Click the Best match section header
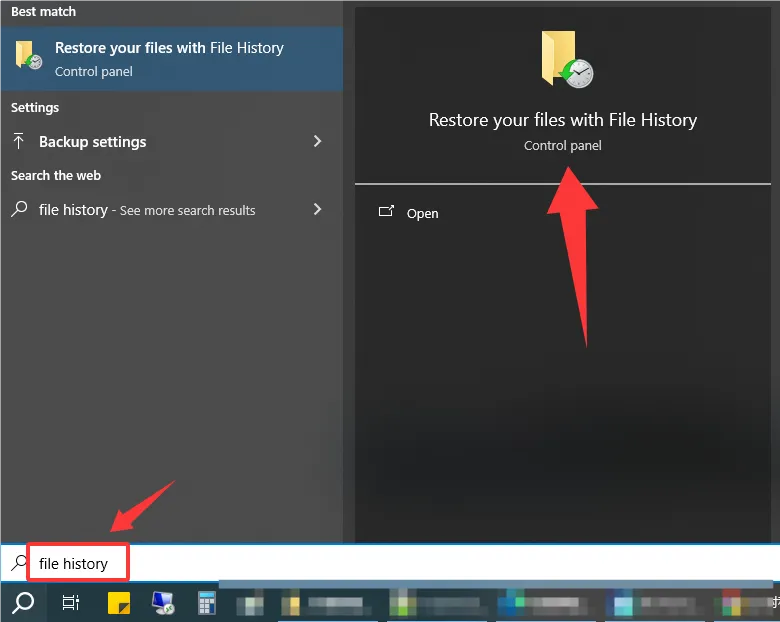 click(x=43, y=11)
